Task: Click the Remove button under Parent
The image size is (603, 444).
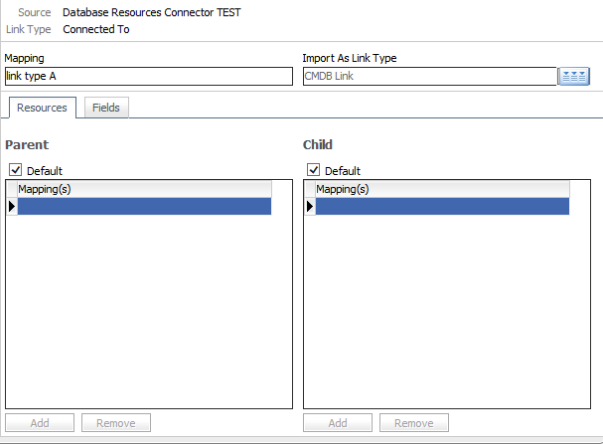Action: [x=116, y=423]
